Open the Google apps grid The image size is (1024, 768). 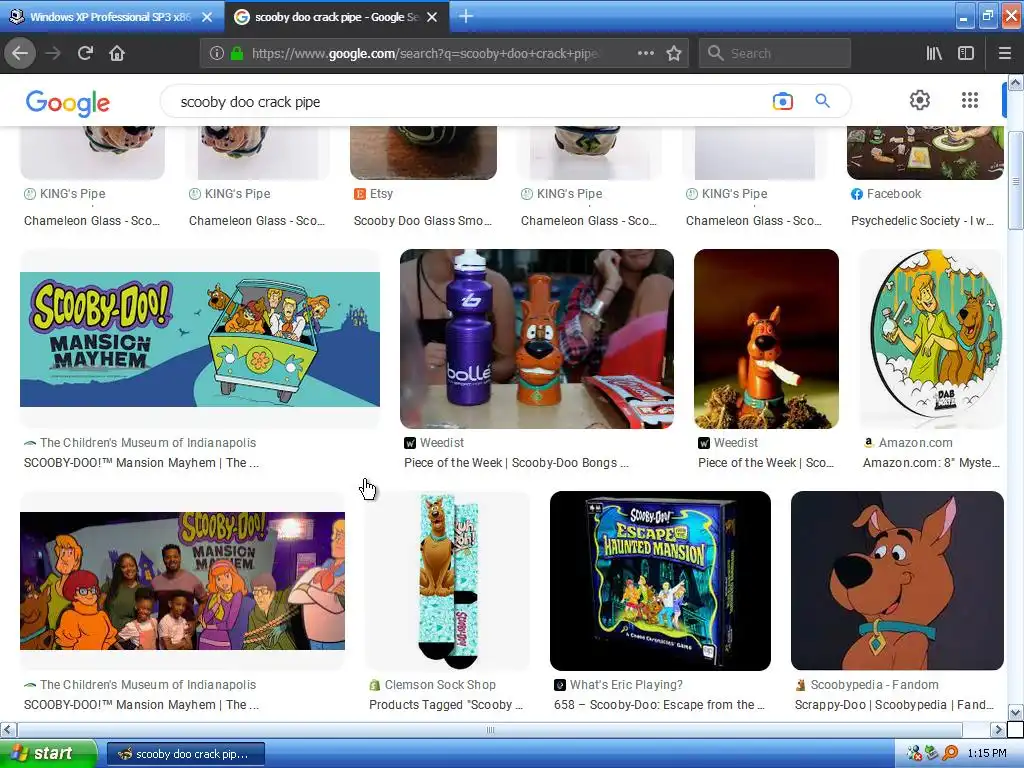(970, 100)
